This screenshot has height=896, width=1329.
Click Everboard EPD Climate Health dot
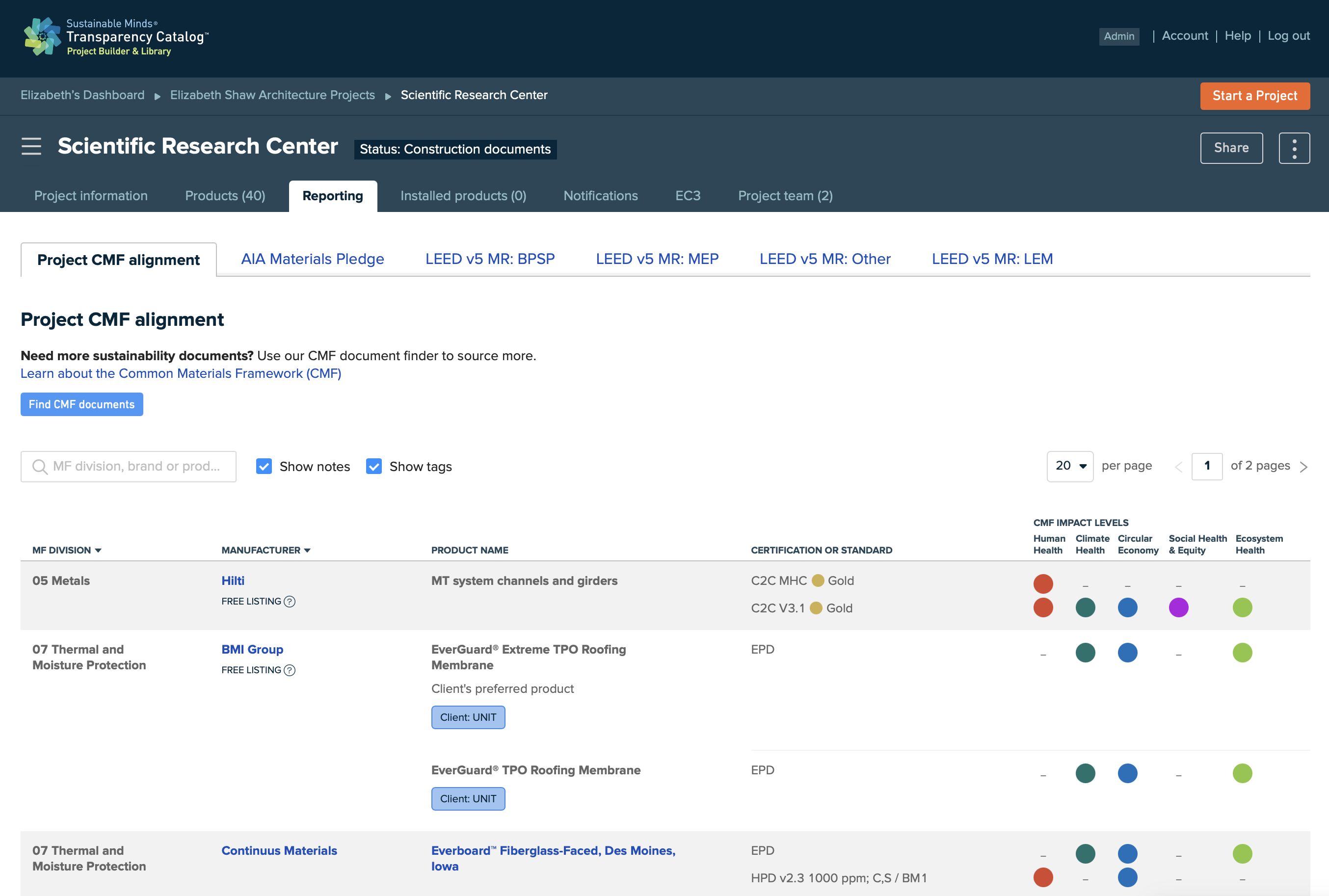click(x=1085, y=854)
